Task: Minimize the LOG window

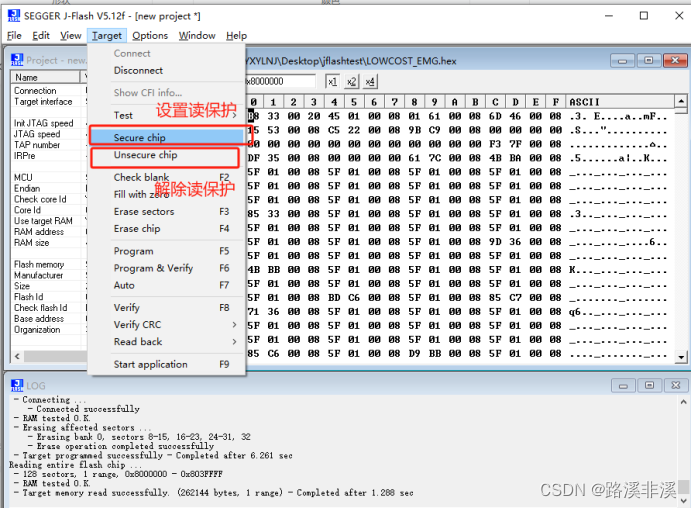Action: pyautogui.click(x=623, y=386)
